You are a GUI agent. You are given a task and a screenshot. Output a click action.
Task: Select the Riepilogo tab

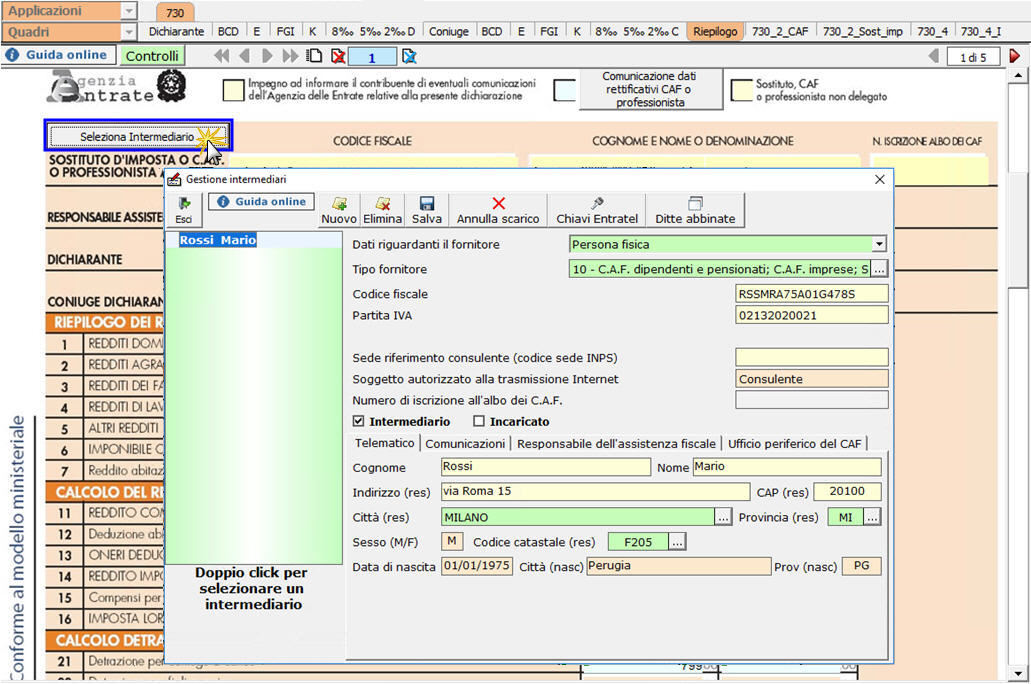tap(715, 31)
